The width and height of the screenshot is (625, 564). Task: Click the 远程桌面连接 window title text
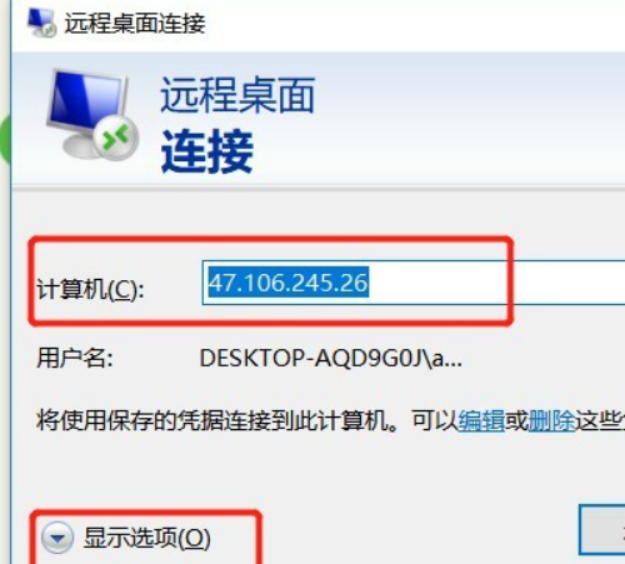pos(135,23)
